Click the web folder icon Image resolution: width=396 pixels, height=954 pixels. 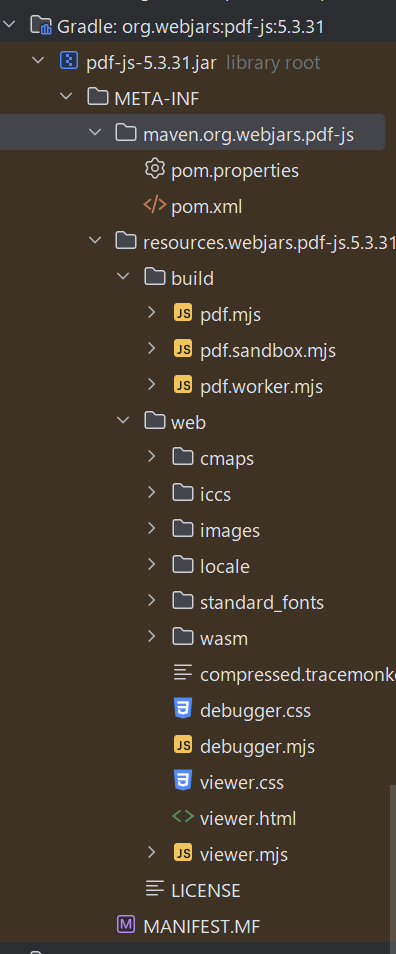coord(155,420)
